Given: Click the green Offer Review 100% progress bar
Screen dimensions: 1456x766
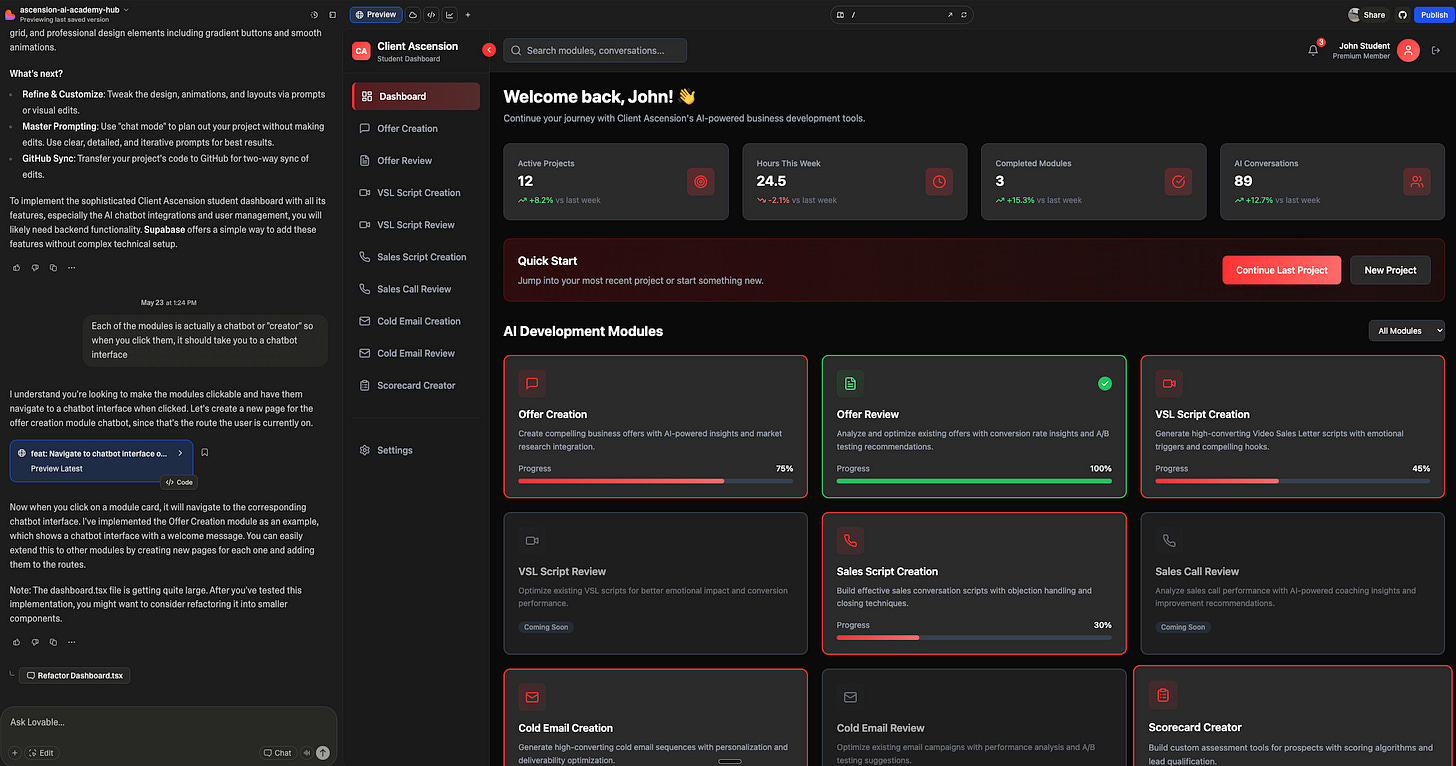Looking at the screenshot, I should click(974, 481).
